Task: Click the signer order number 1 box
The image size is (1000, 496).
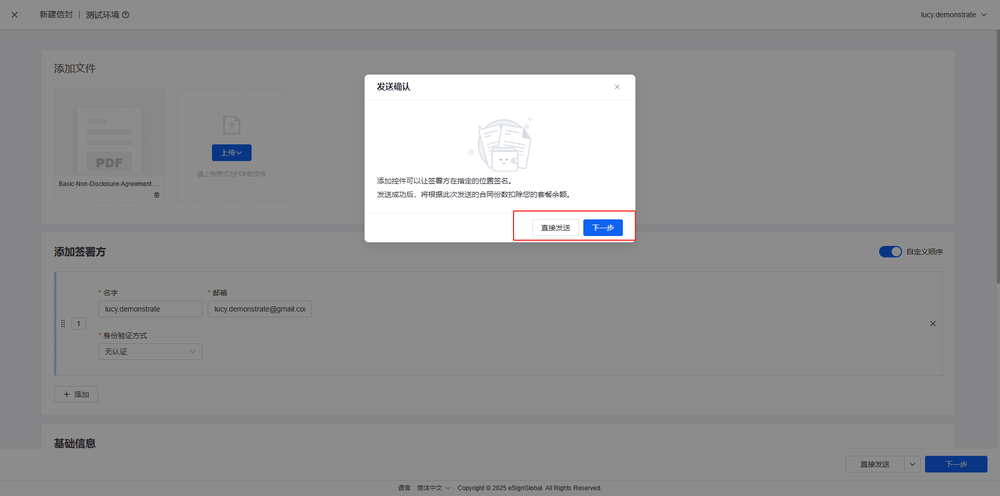Action: pyautogui.click(x=78, y=323)
